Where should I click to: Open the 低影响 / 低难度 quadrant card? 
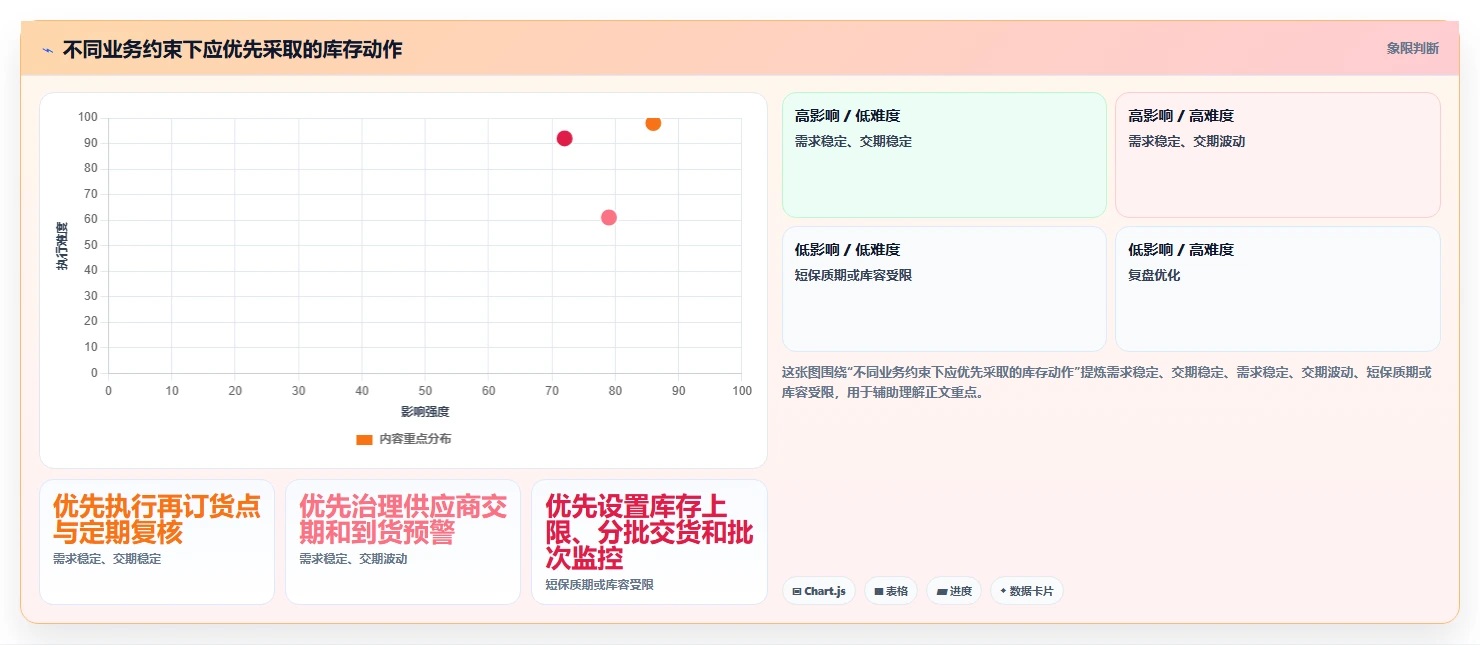click(944, 289)
